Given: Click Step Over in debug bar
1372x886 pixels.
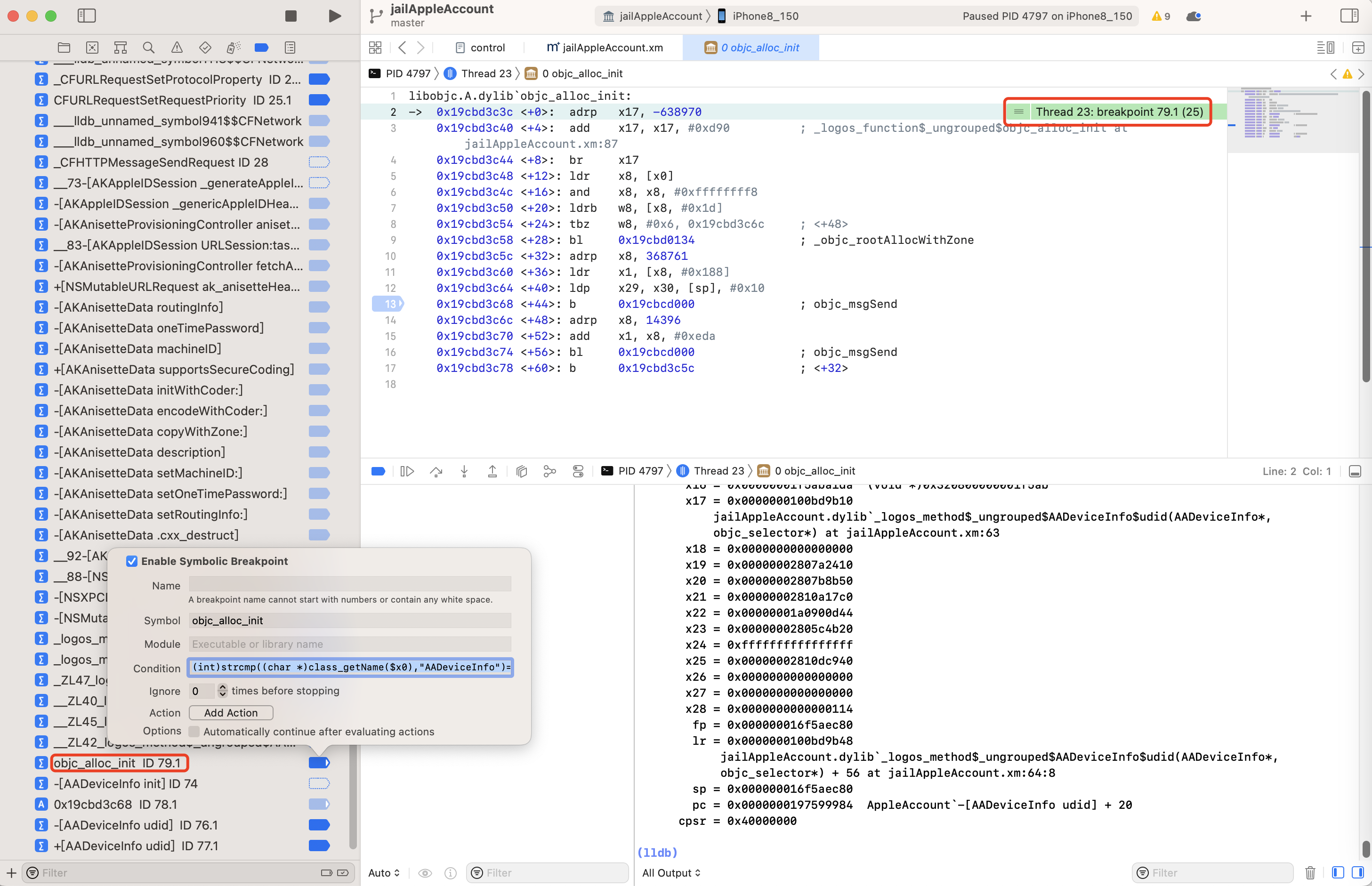Looking at the screenshot, I should click(x=436, y=471).
